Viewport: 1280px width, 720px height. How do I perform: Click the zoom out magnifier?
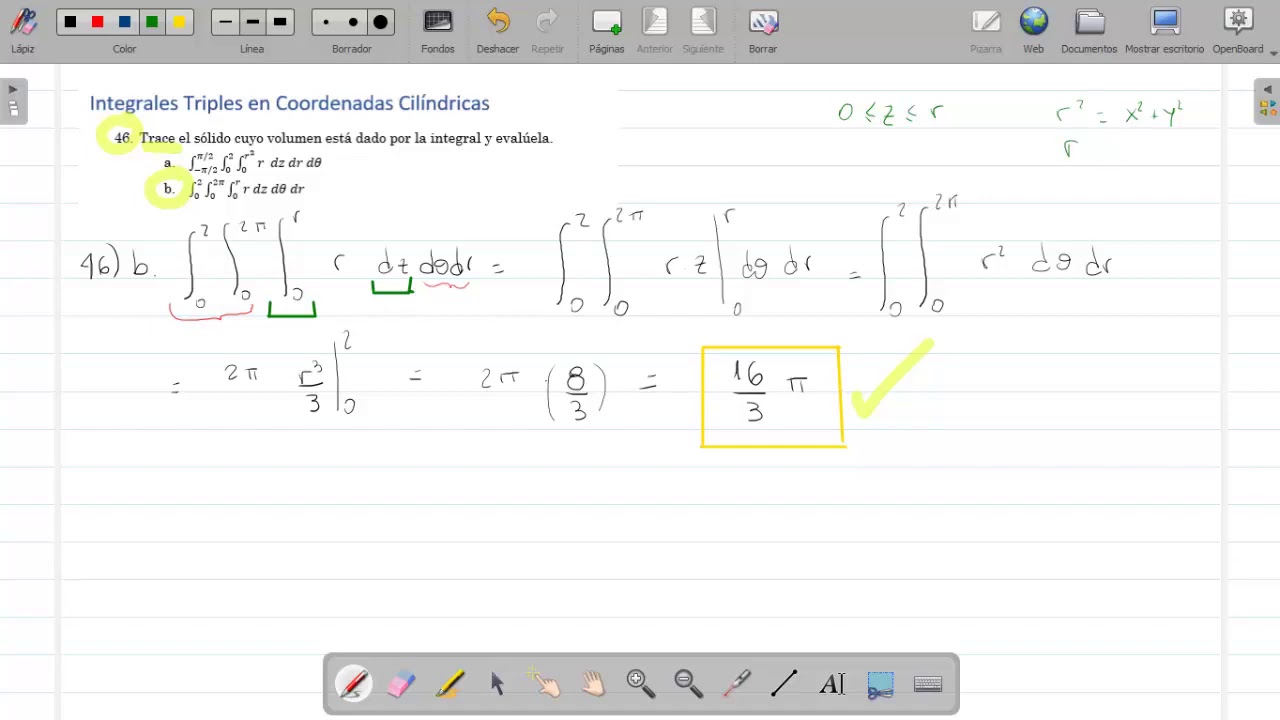point(688,684)
